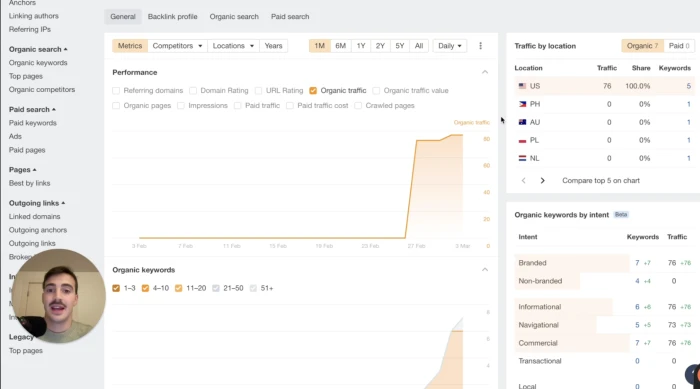The width and height of the screenshot is (700, 389).
Task: Open Navigational keywords count 5
Action: point(637,325)
